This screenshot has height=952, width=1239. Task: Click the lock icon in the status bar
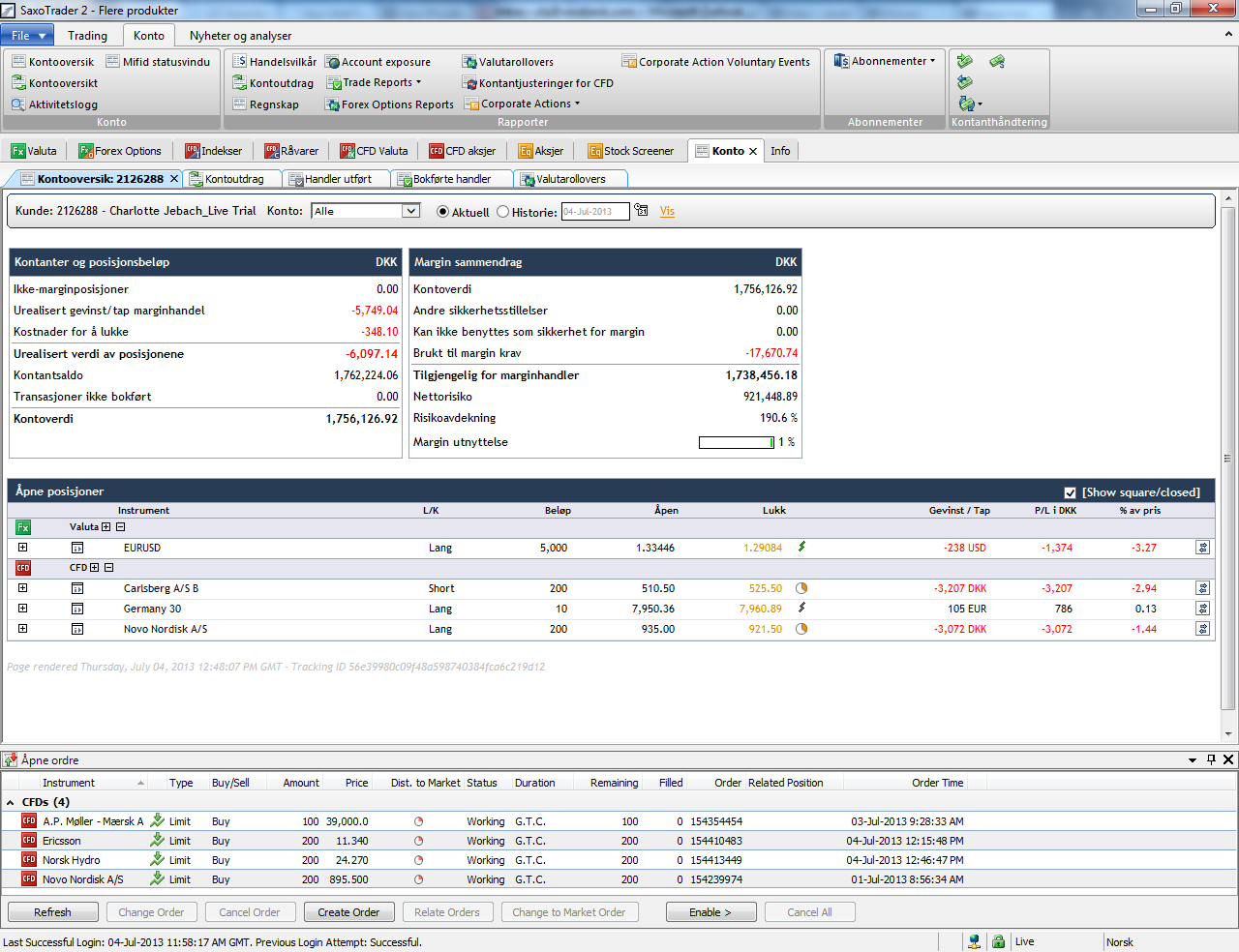pos(998,941)
